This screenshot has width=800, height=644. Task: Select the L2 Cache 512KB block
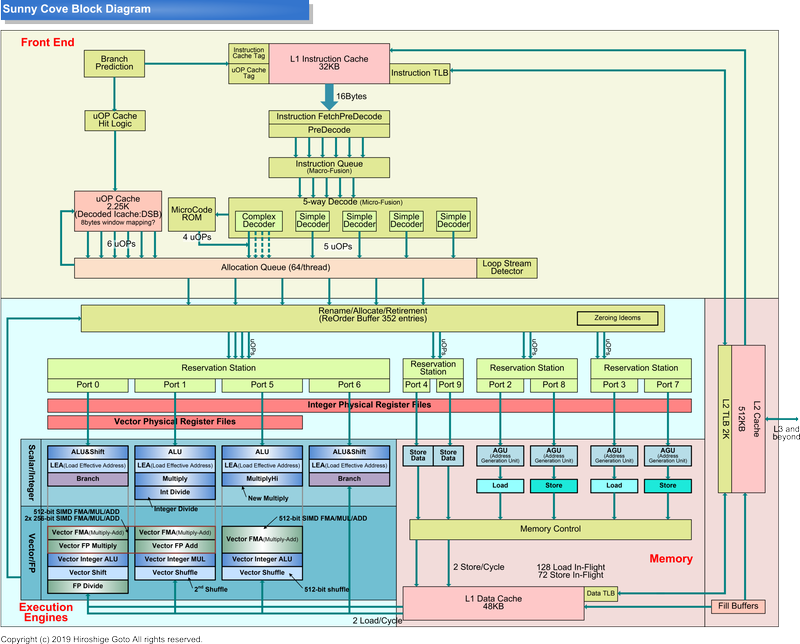click(748, 419)
